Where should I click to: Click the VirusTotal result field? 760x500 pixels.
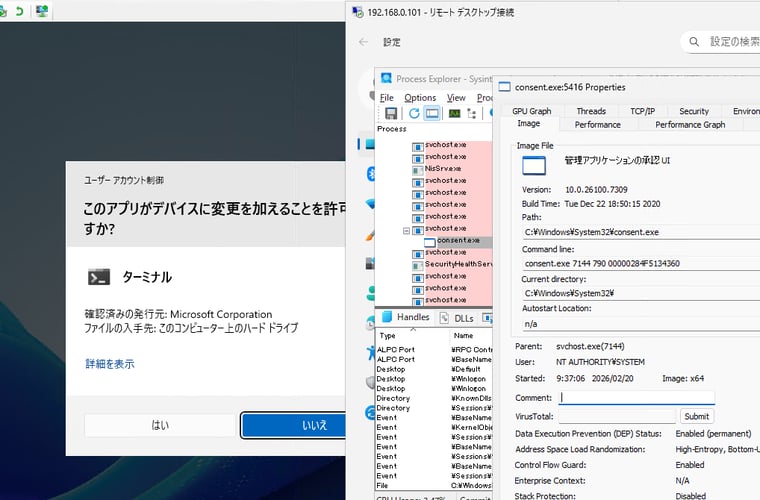(x=617, y=417)
